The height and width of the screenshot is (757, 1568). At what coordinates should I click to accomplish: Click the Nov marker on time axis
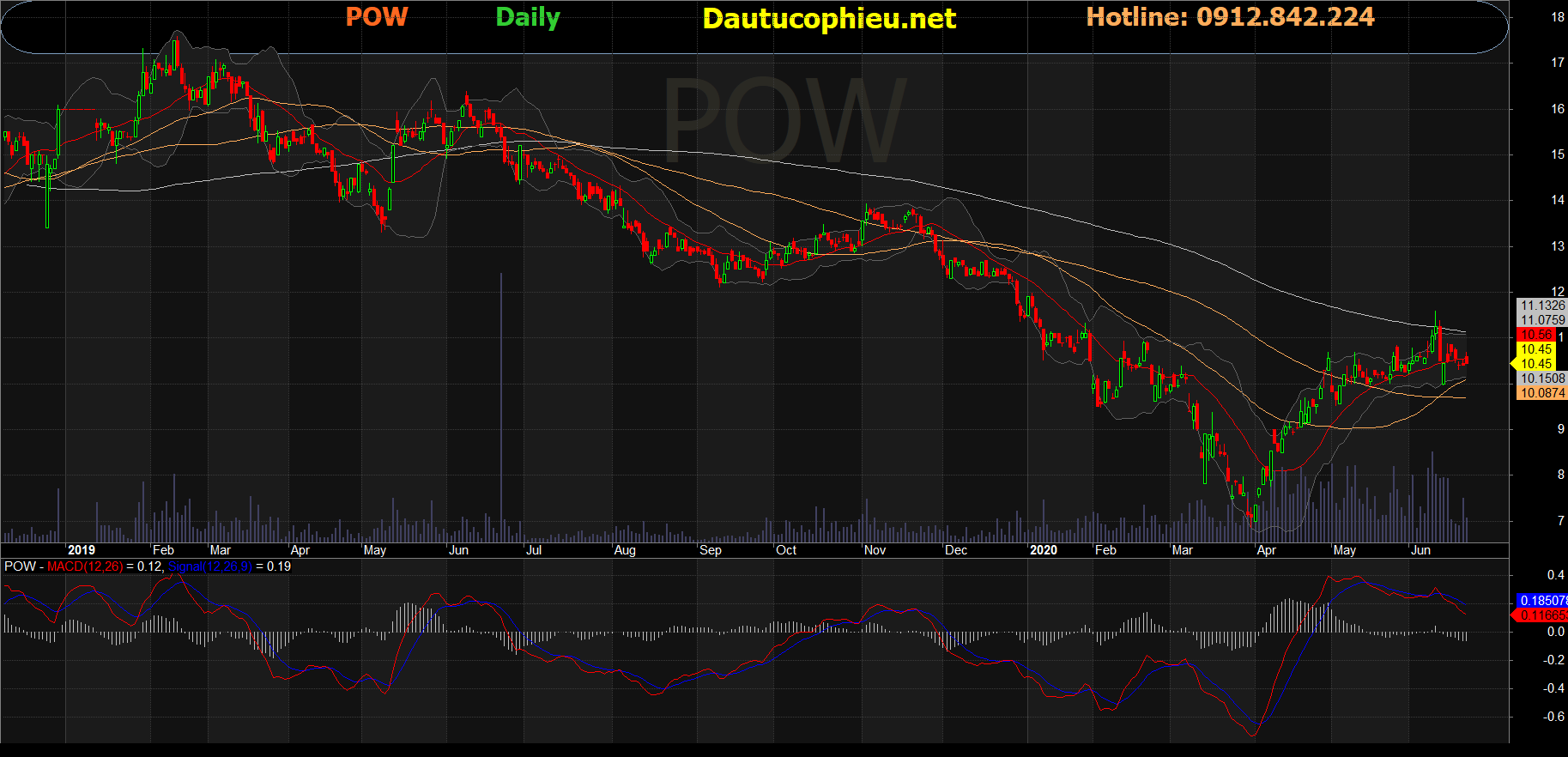pos(875,550)
